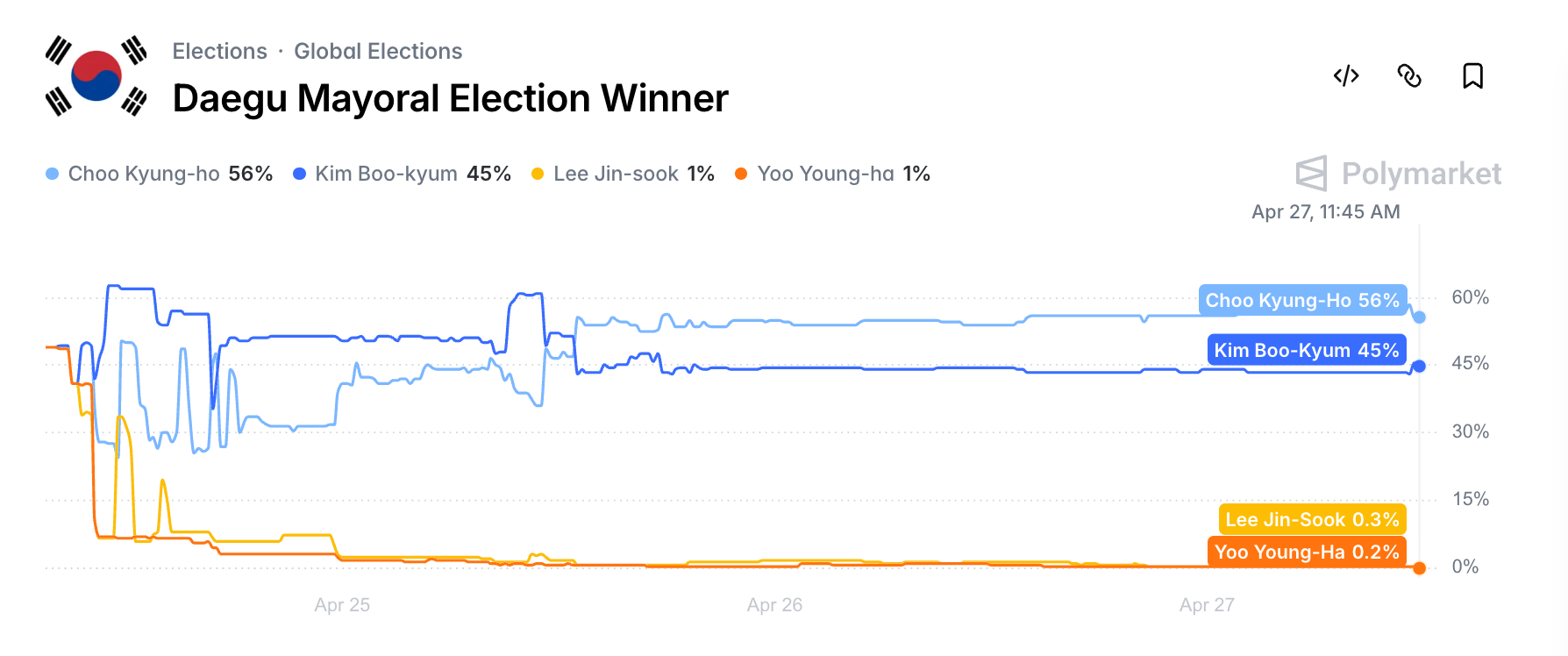
Task: Click the Apr 25 axis date marker
Action: click(x=342, y=605)
